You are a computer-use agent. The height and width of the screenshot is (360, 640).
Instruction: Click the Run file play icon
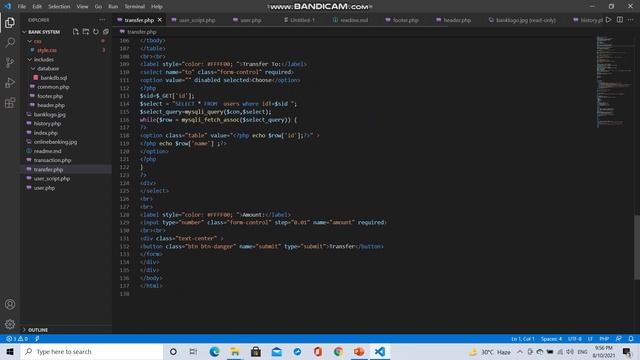point(609,20)
